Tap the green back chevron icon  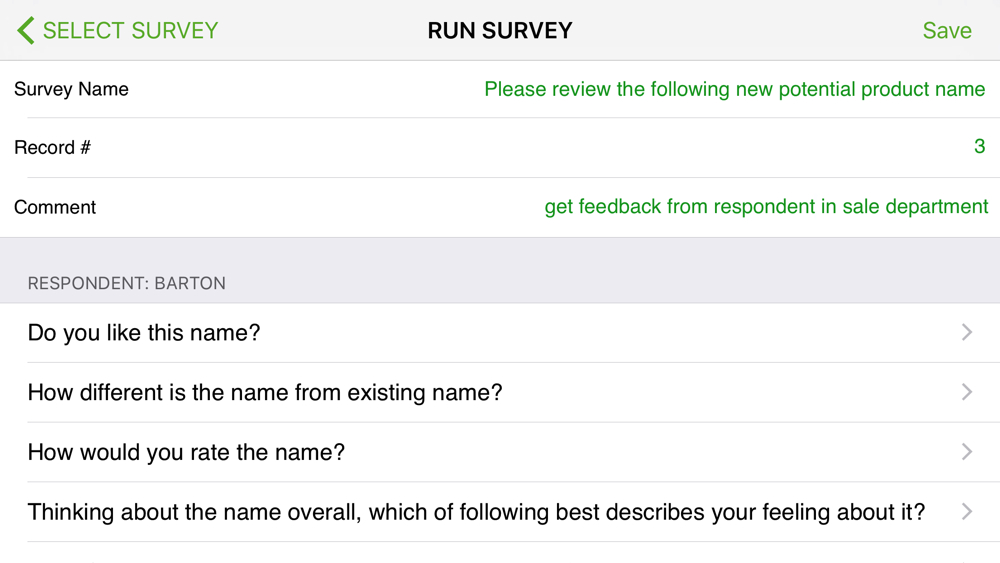click(x=26, y=31)
